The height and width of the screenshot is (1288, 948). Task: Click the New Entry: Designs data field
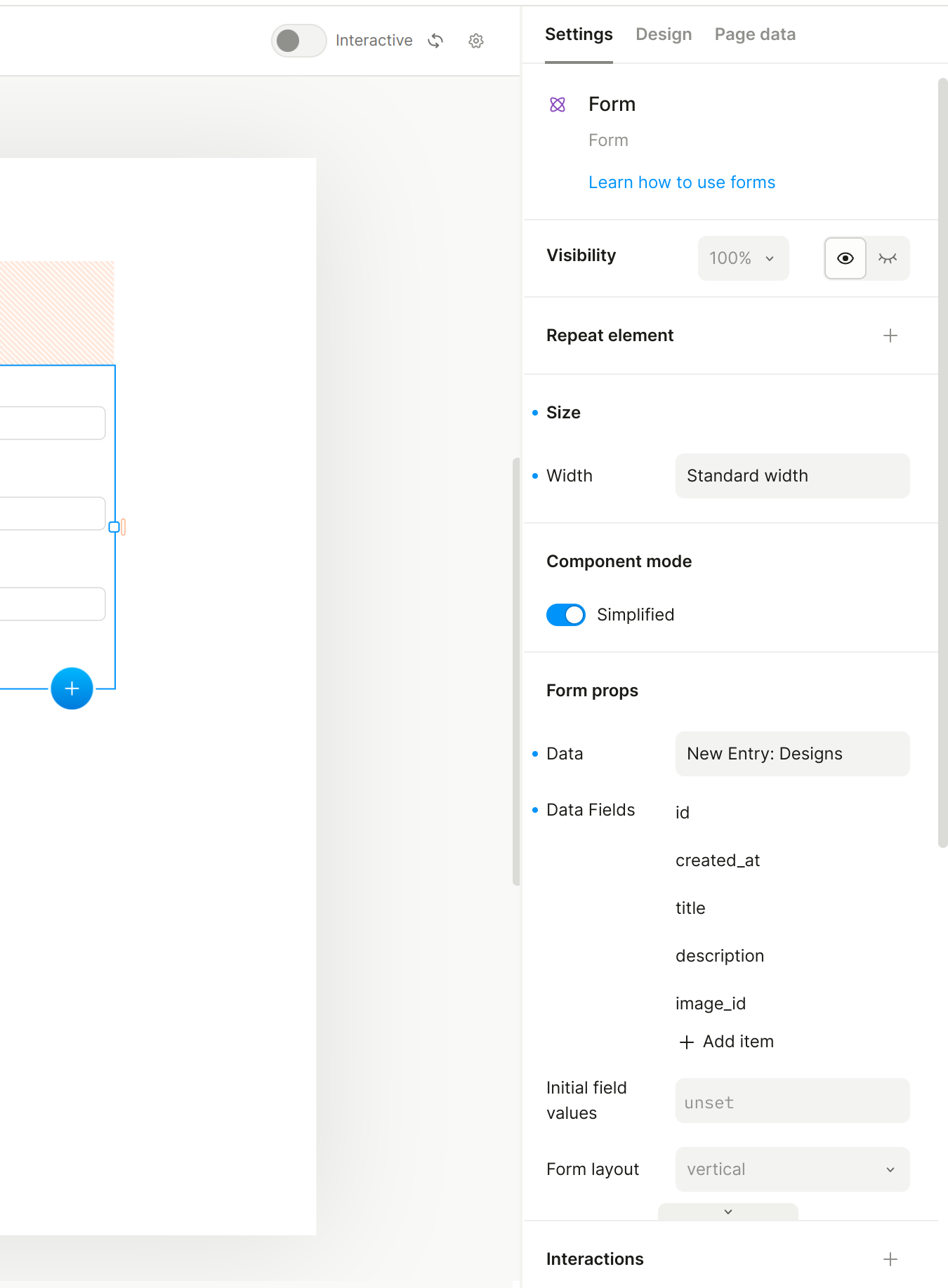pyautogui.click(x=792, y=754)
